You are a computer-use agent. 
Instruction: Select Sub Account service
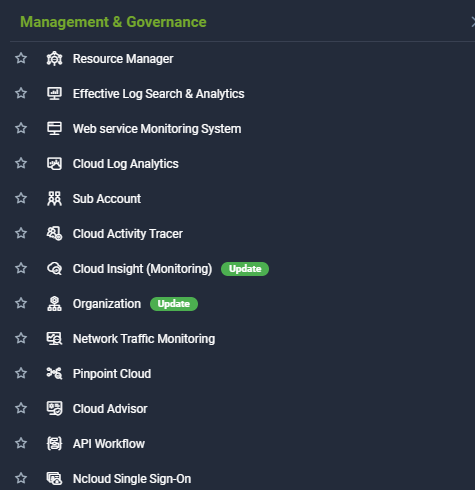pyautogui.click(x=107, y=199)
